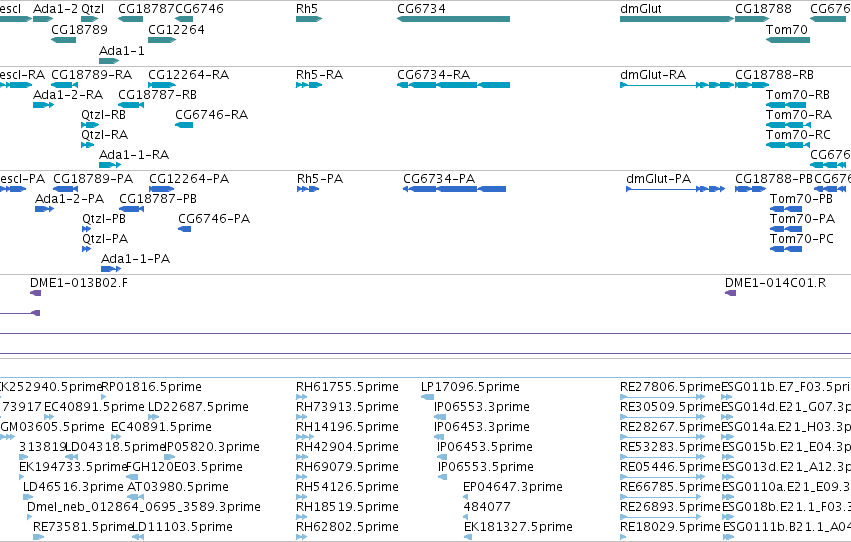Click EST AT03980.5prime
The image size is (851, 542).
tap(135, 497)
